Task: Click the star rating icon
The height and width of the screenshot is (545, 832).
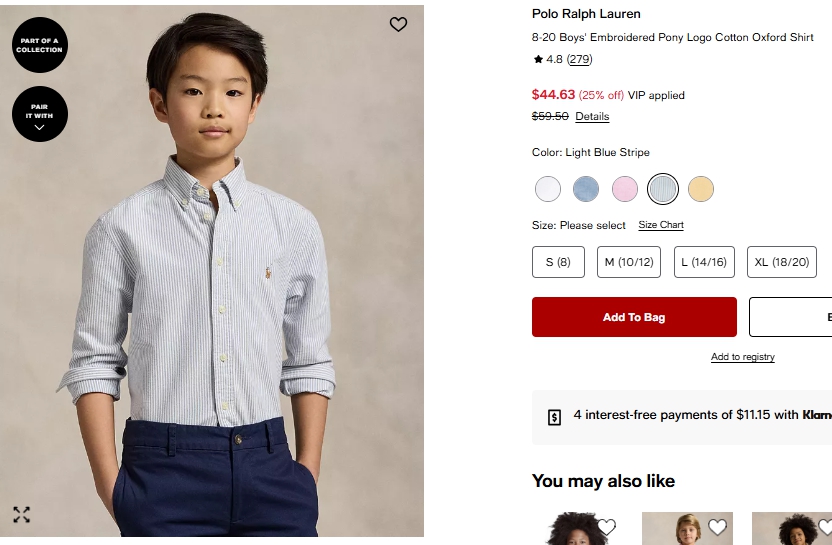Action: (538, 60)
